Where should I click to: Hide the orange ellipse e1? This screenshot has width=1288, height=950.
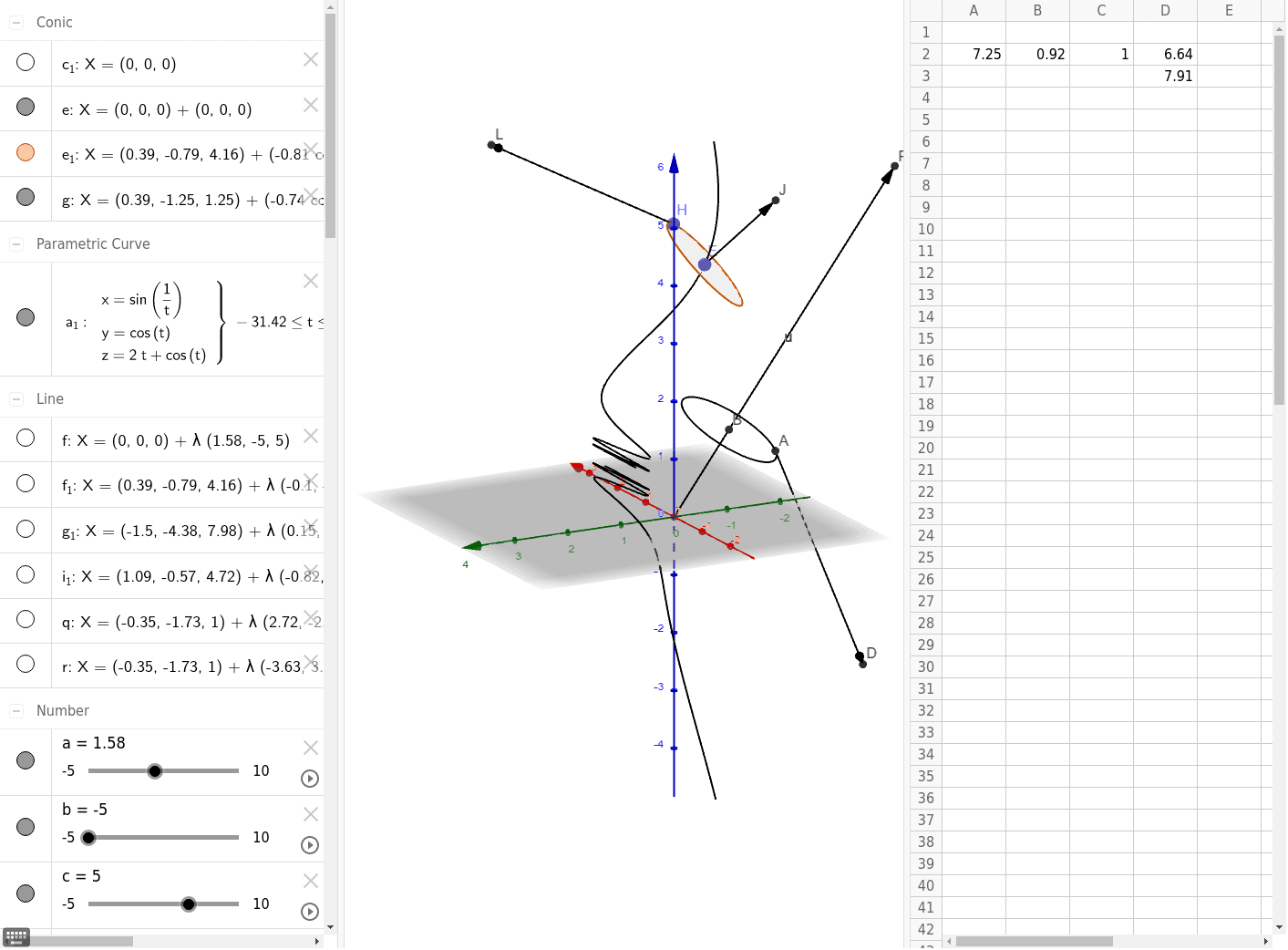[x=26, y=152]
